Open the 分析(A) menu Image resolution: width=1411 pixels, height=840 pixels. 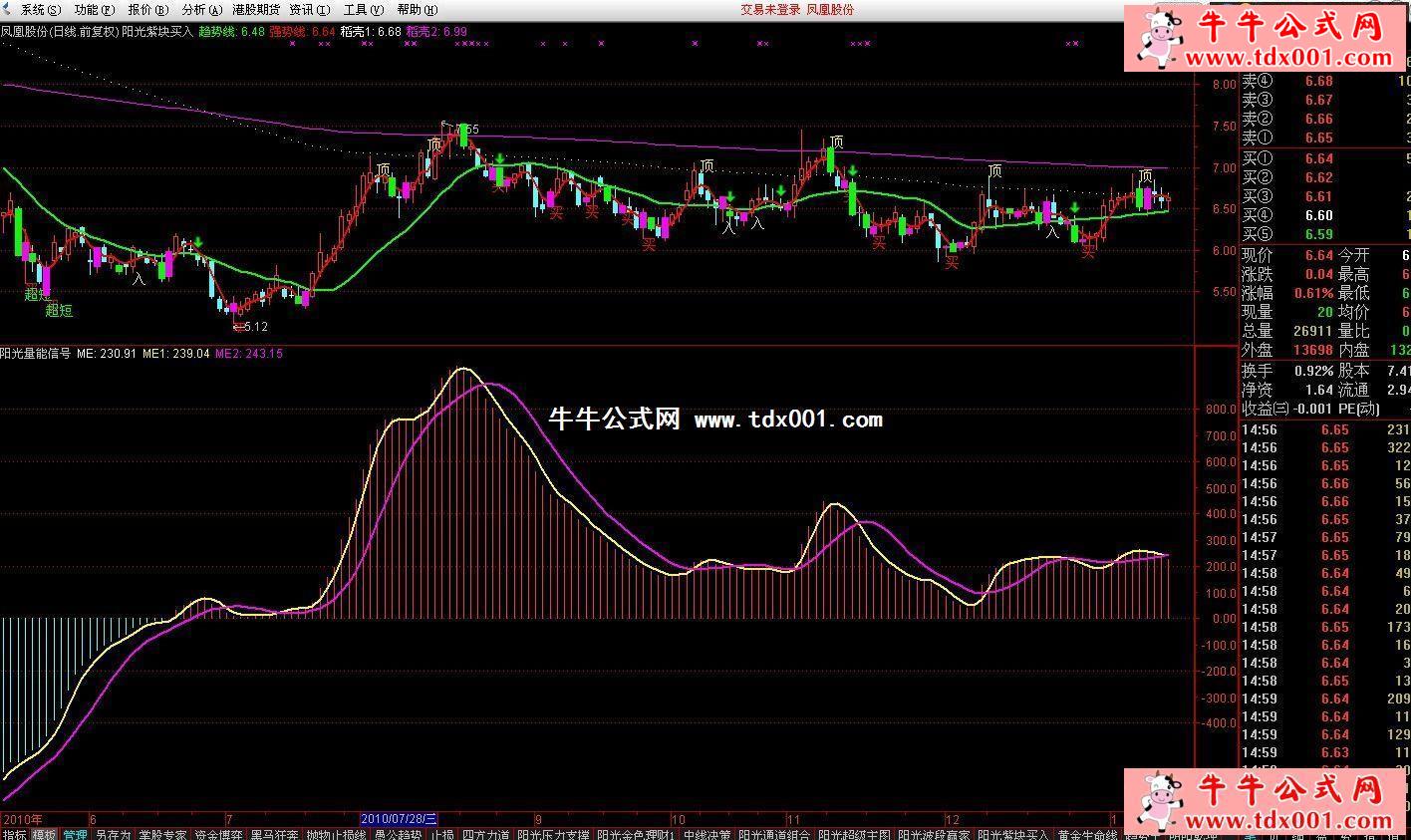(x=201, y=9)
